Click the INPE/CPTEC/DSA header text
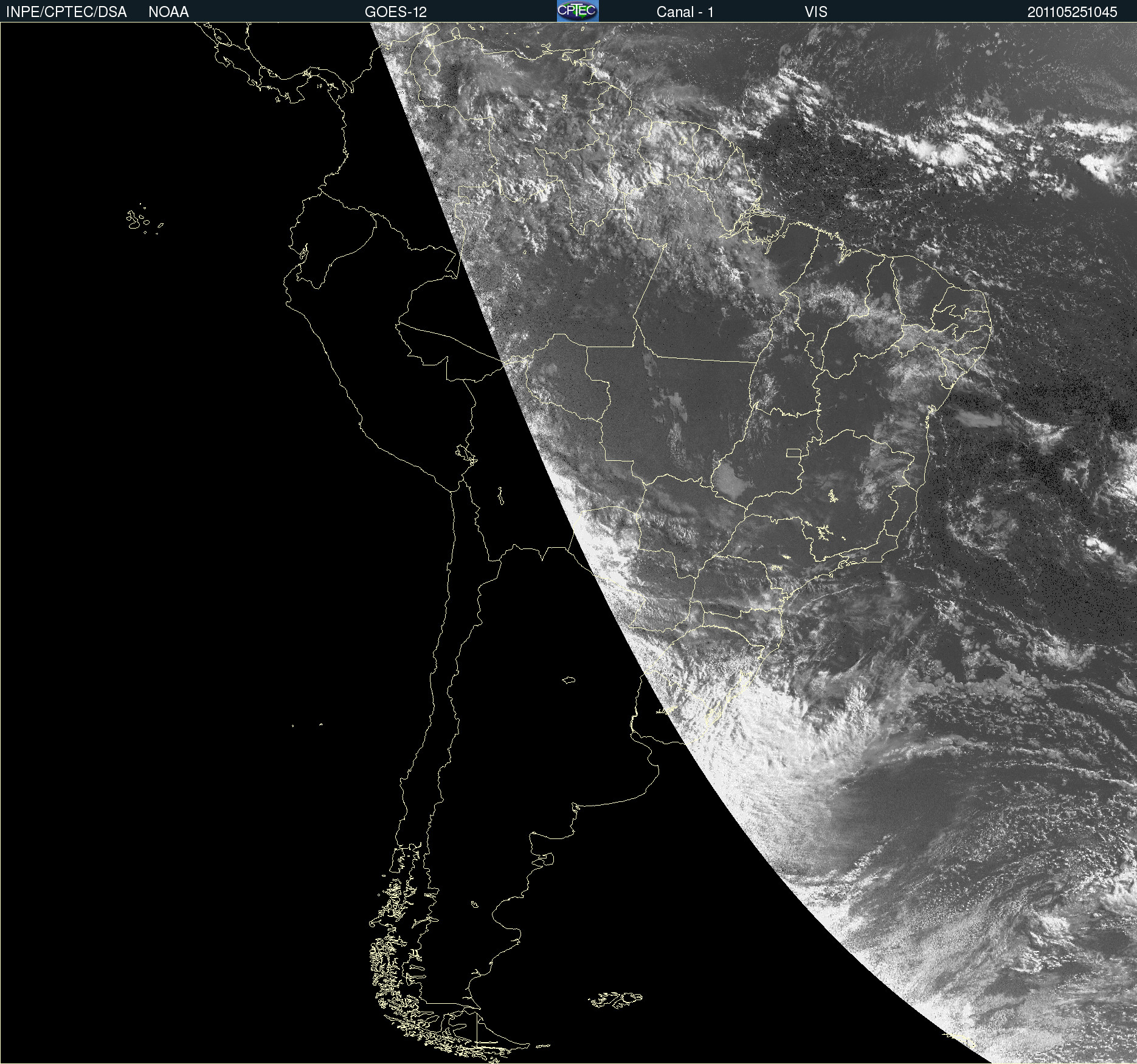 tap(66, 12)
